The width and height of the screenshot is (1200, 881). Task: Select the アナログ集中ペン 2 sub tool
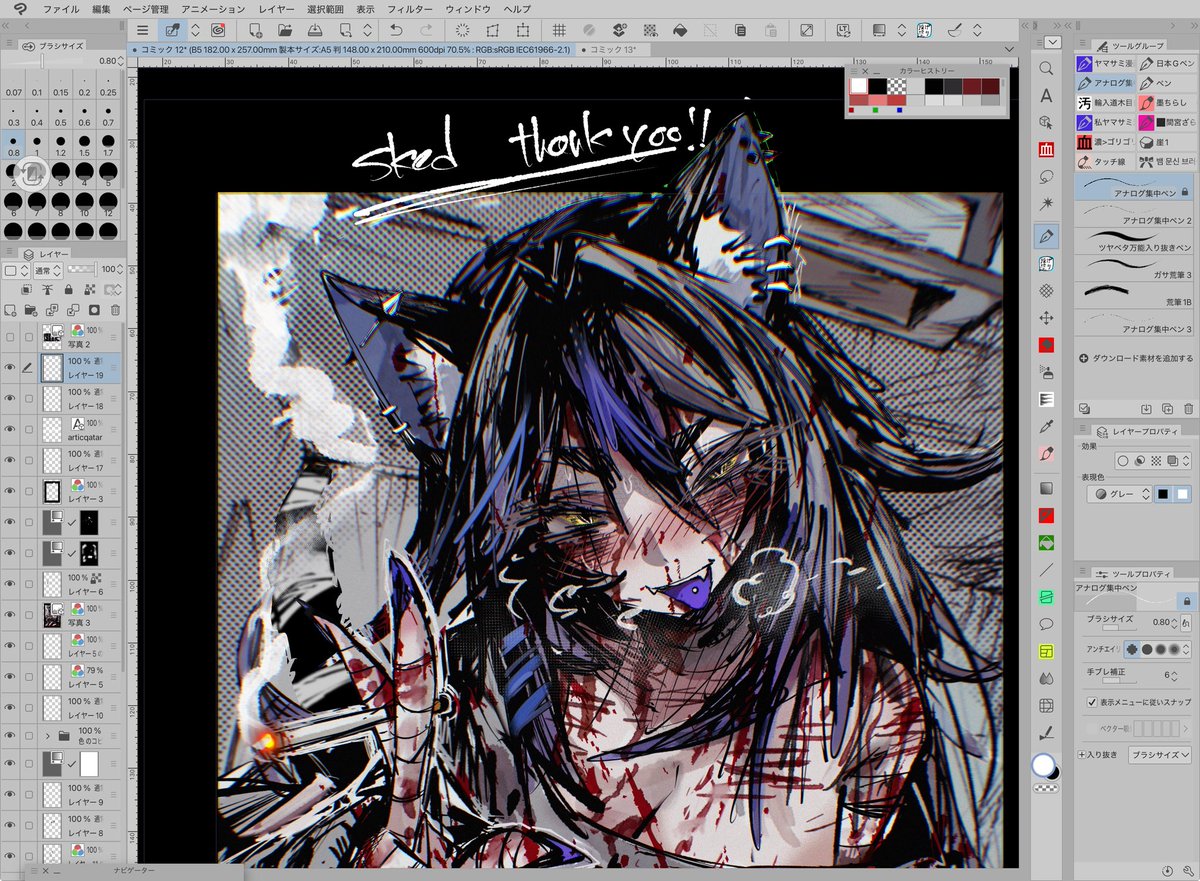[x=1135, y=212]
